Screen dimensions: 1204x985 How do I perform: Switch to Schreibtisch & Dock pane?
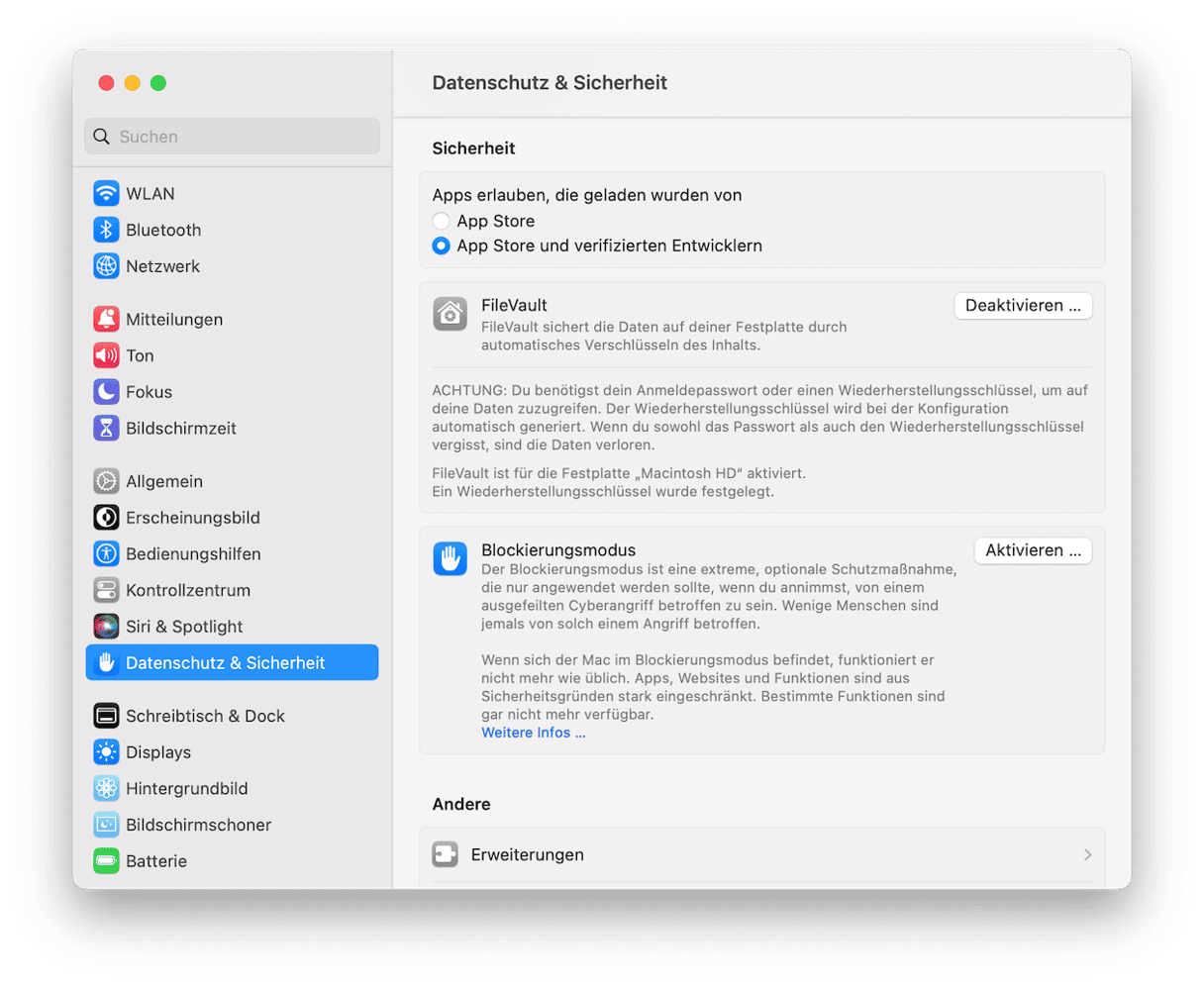click(x=204, y=716)
